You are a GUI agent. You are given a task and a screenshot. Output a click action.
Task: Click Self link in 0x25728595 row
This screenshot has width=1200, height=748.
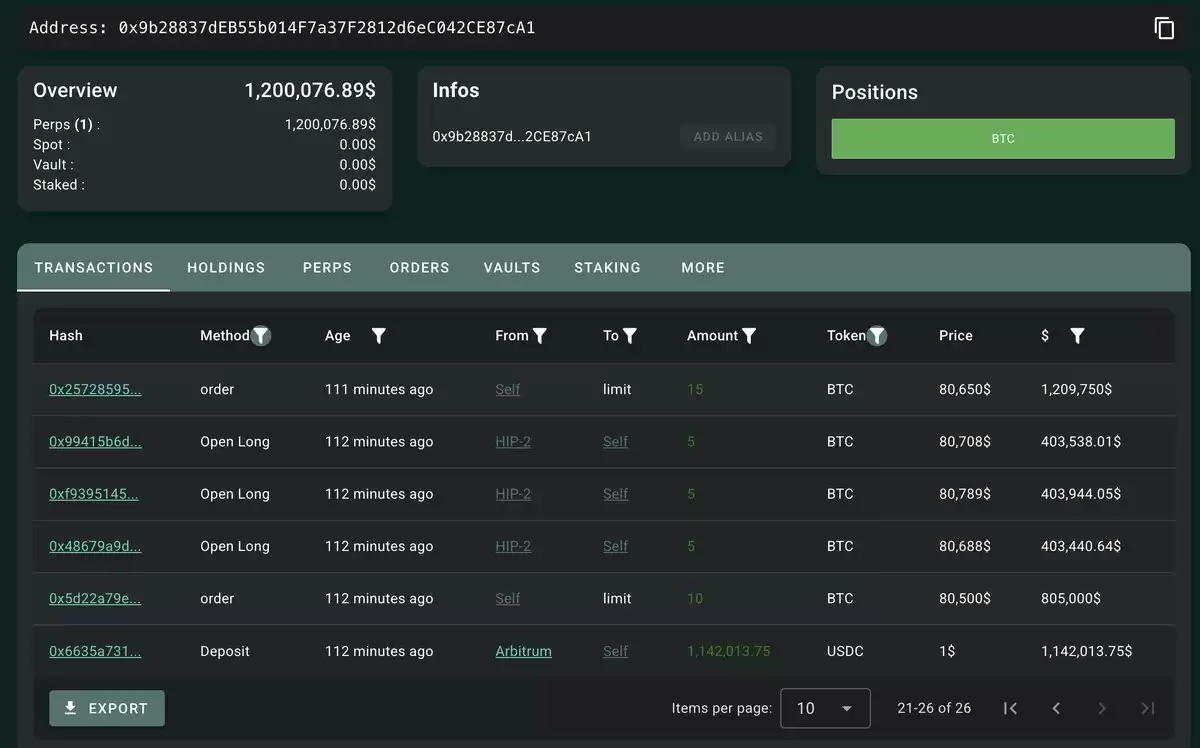coord(508,390)
